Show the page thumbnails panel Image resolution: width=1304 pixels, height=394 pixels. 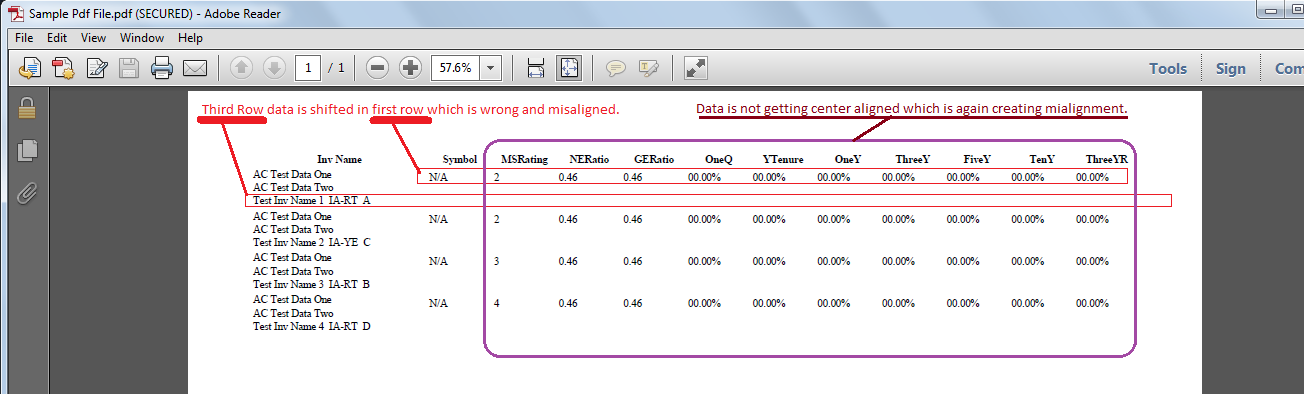[x=27, y=150]
